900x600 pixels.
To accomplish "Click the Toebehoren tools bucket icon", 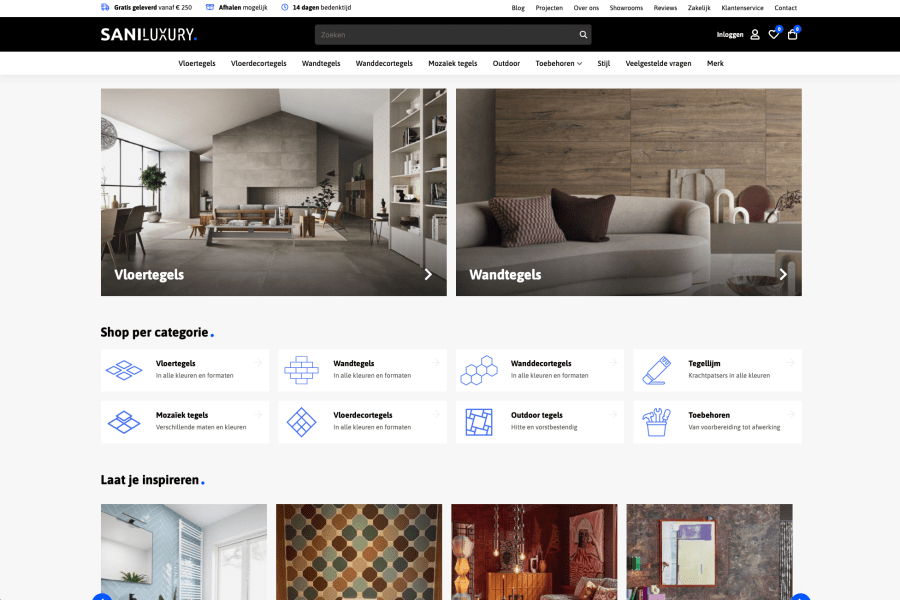I will (656, 422).
